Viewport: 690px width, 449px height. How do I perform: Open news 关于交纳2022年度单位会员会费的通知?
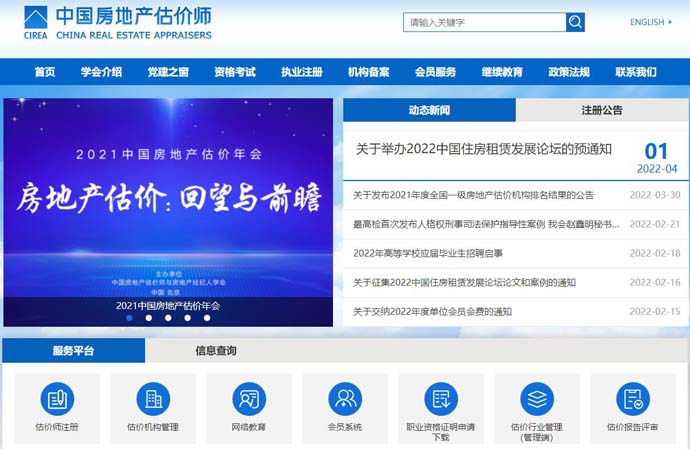click(x=432, y=312)
